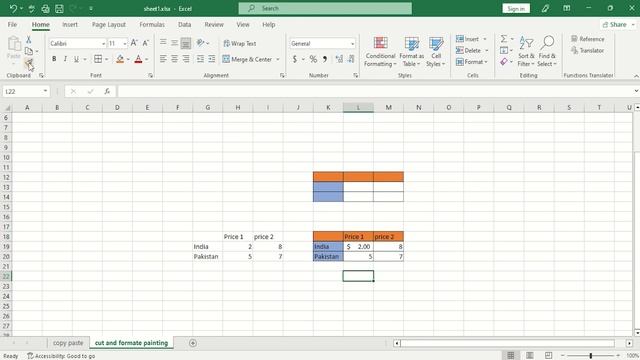Viewport: 640px width, 360px height.
Task: Open the Name Box dropdown arrow
Action: 45,91
